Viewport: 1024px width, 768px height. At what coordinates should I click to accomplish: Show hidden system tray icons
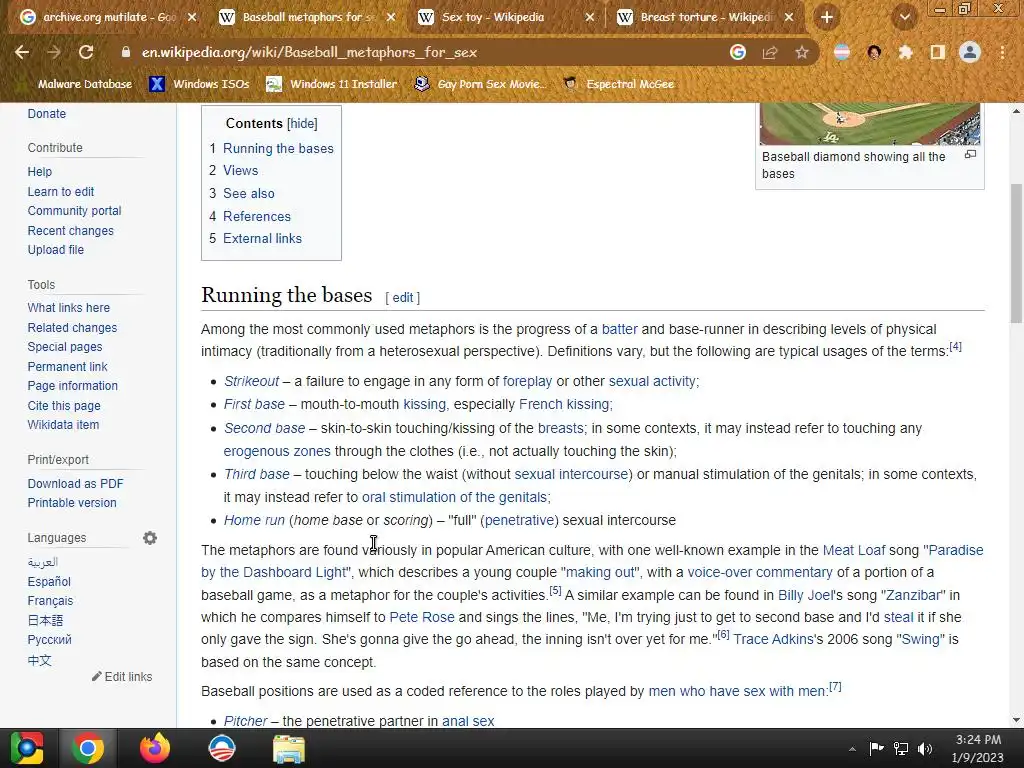(x=852, y=749)
